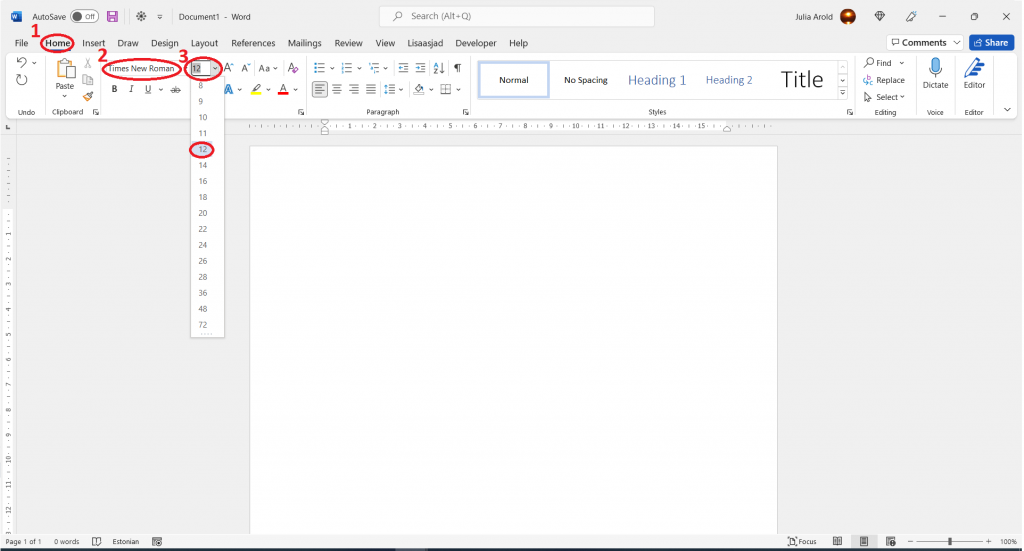Viewport: 1024px width, 551px height.
Task: Toggle Strikethrough formatting
Action: [x=176, y=89]
